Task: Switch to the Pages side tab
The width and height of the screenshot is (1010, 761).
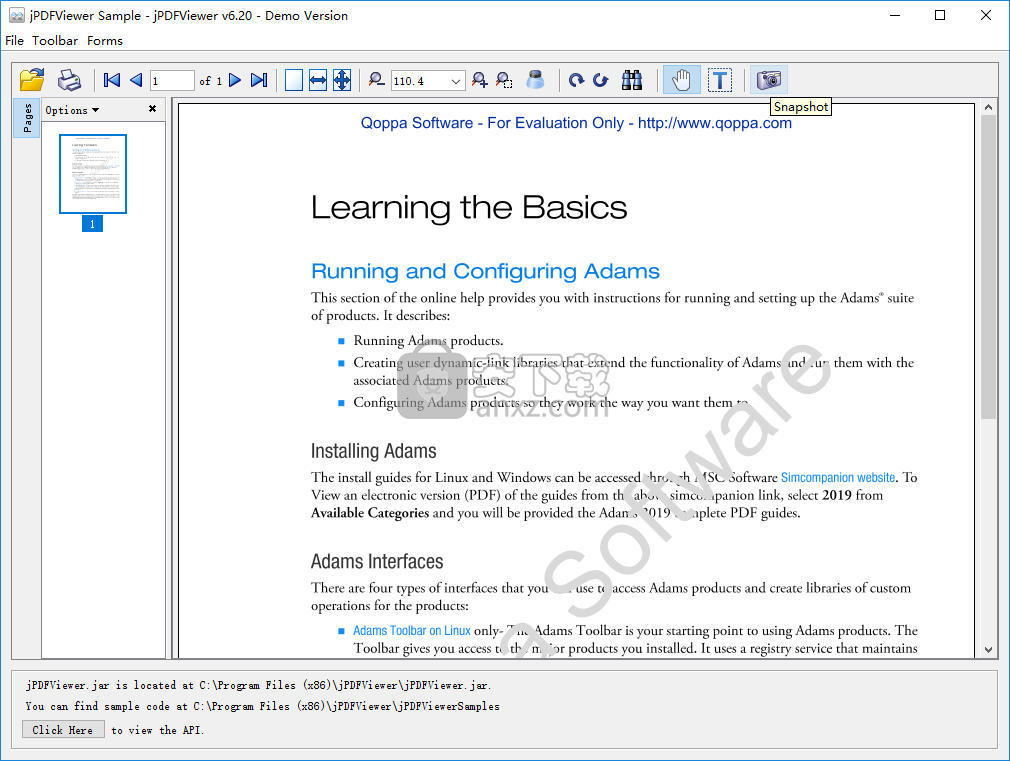Action: tap(27, 118)
